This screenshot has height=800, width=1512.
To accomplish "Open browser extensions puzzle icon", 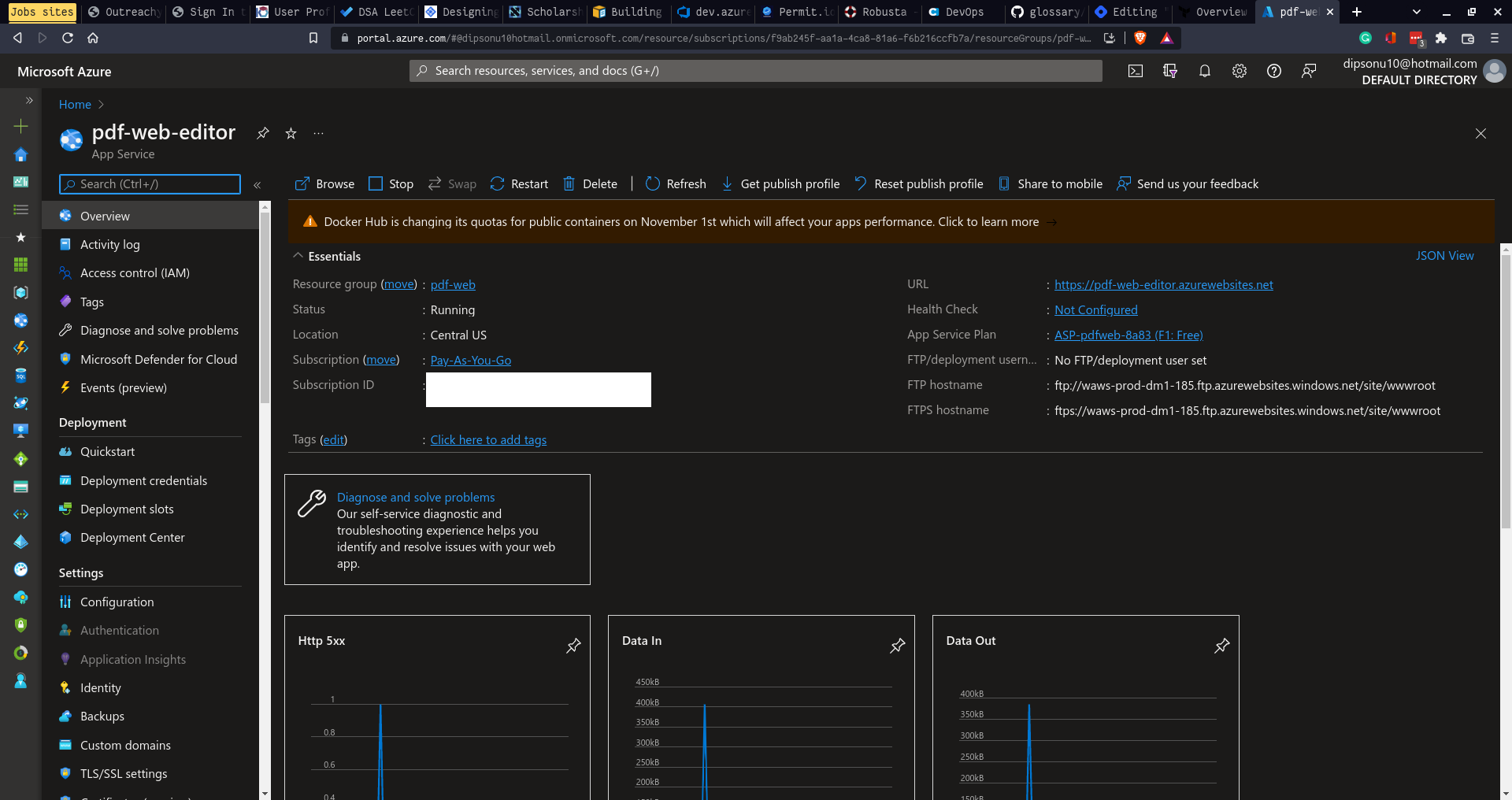I will coord(1441,38).
